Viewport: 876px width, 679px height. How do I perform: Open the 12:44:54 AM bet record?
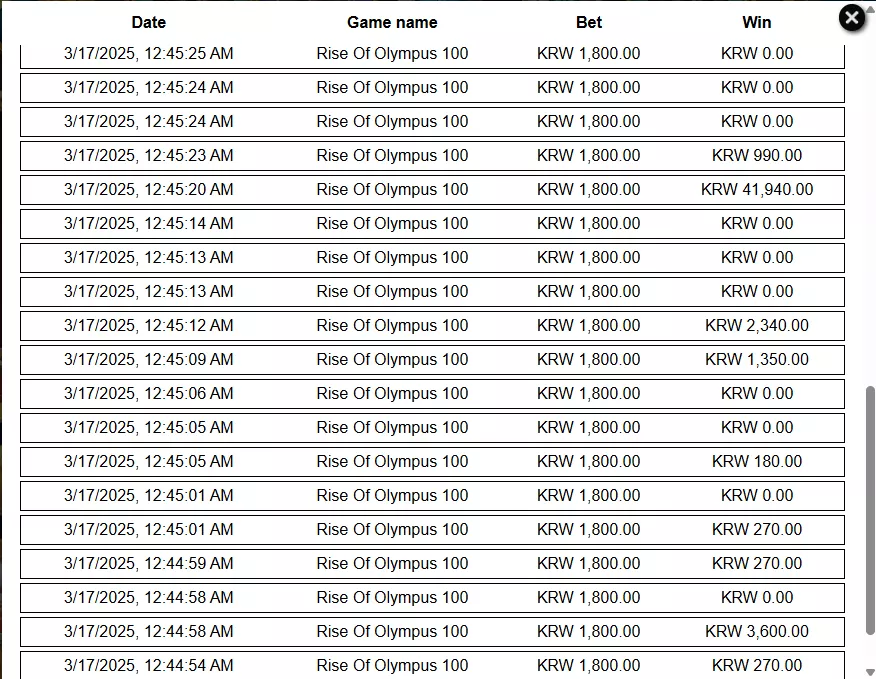[x=432, y=665]
